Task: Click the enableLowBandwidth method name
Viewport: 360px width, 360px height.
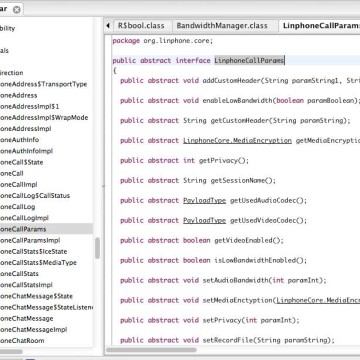Action: [237, 101]
